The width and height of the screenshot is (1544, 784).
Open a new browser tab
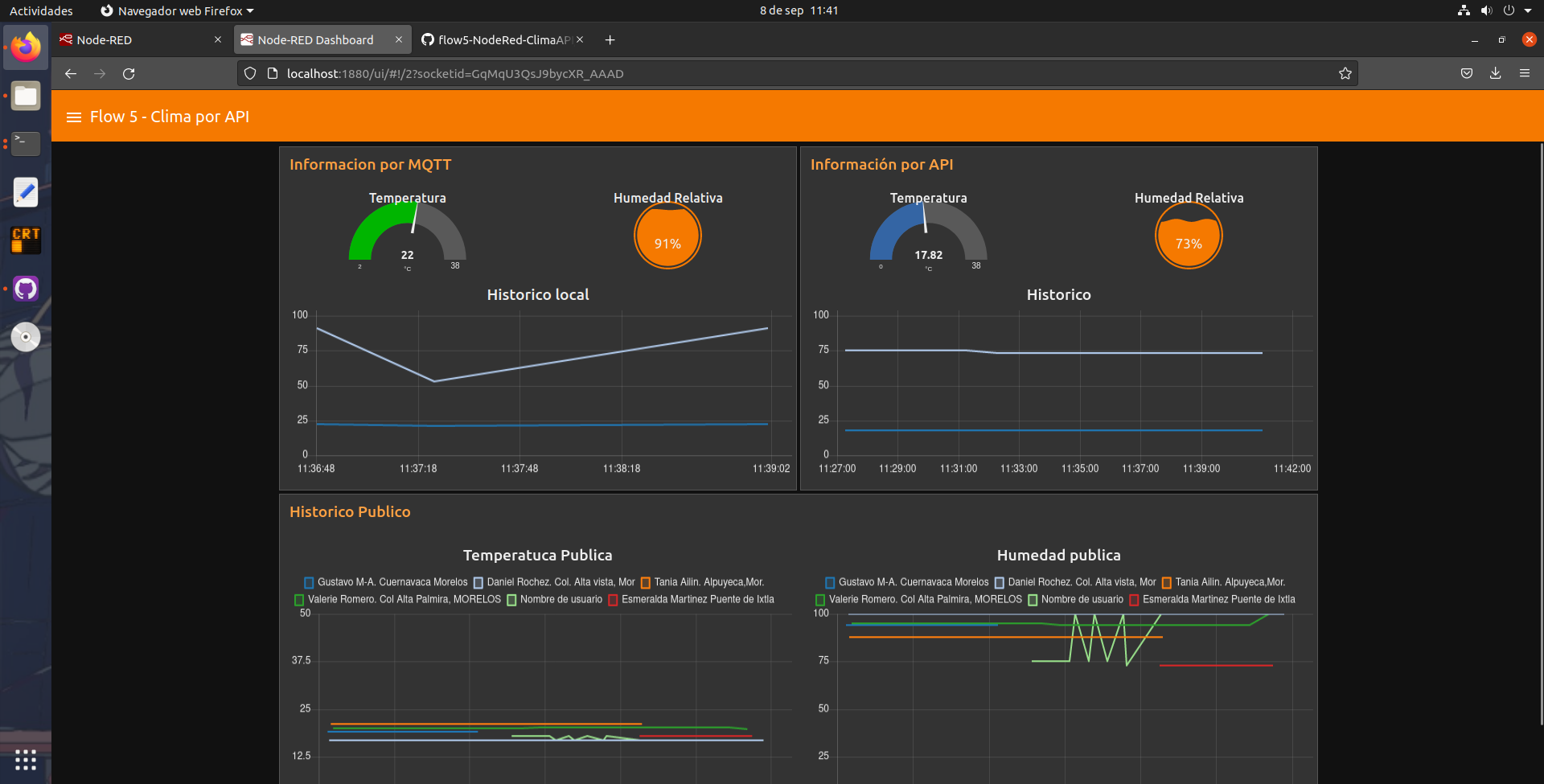click(x=610, y=39)
